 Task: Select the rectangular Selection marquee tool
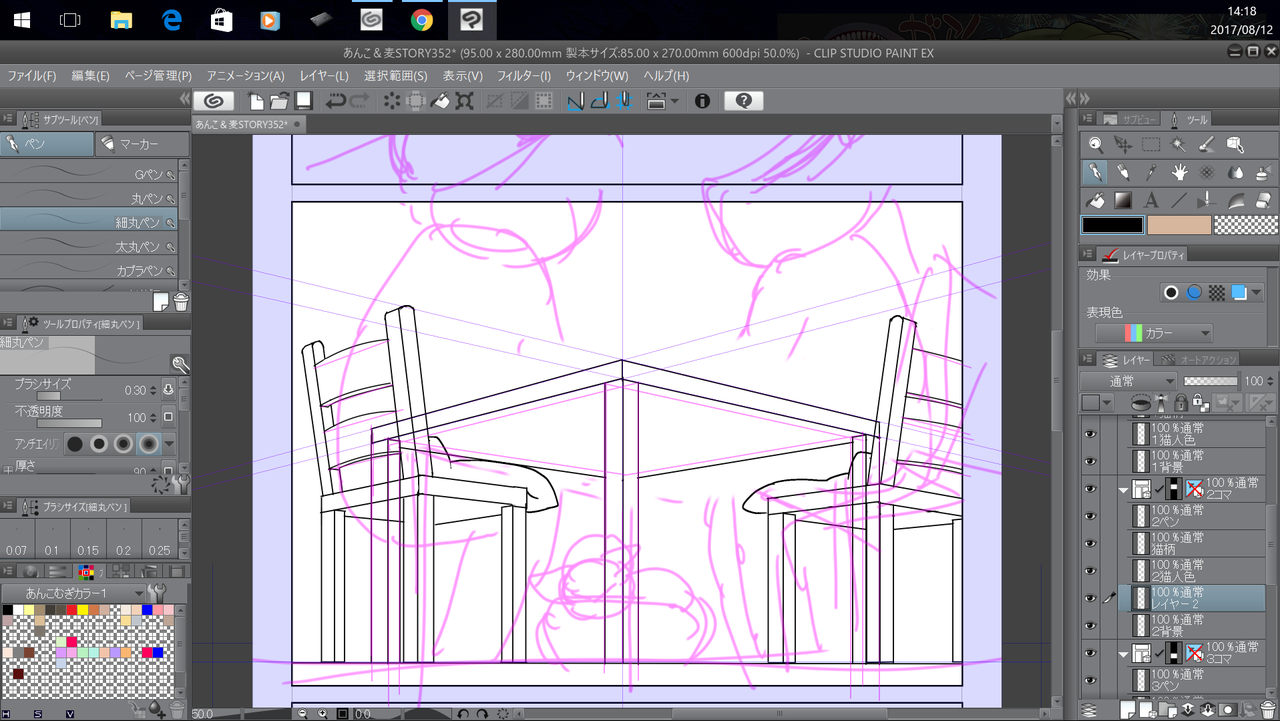[1152, 145]
